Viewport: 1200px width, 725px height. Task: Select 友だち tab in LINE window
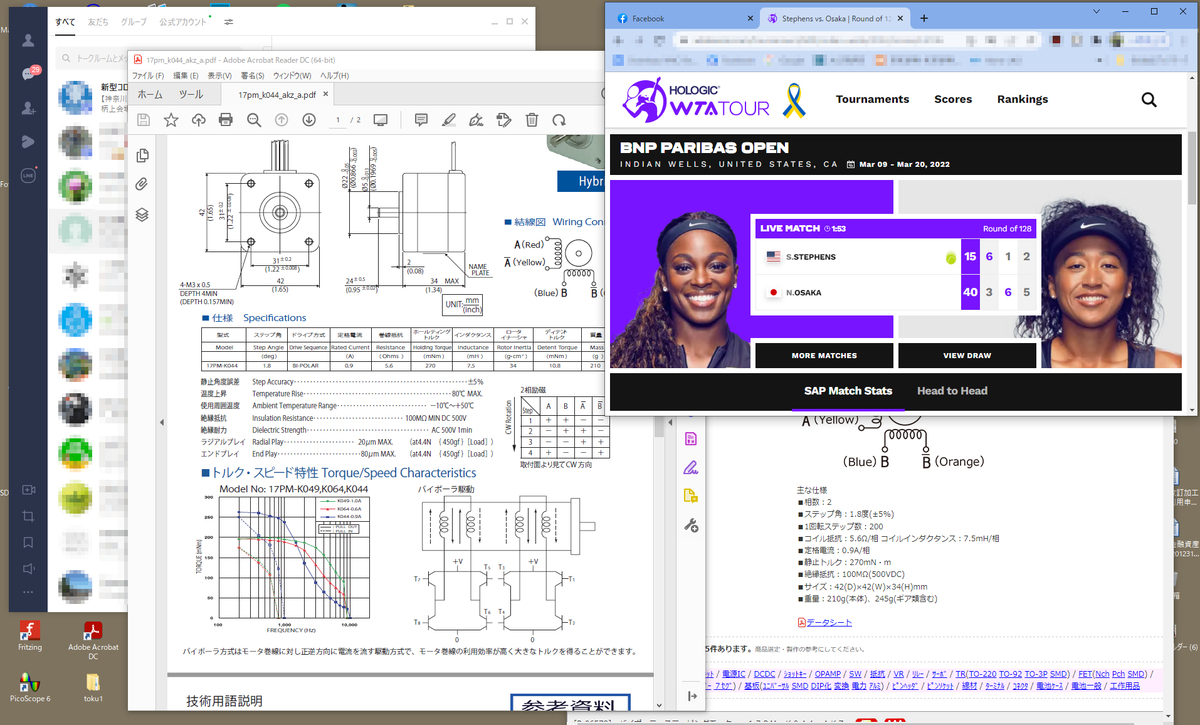pos(98,20)
